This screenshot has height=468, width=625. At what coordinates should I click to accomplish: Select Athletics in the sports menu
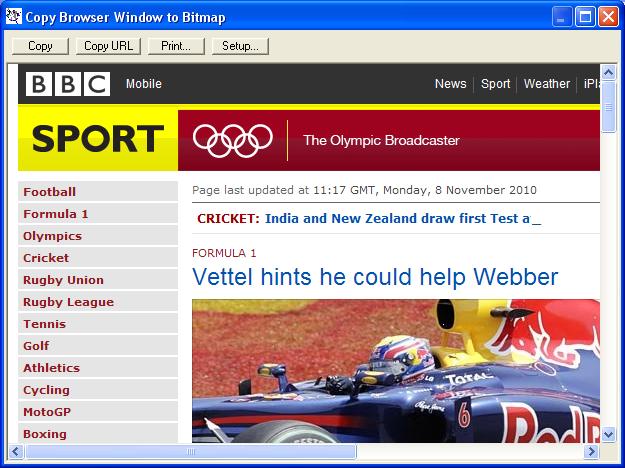(x=98, y=368)
